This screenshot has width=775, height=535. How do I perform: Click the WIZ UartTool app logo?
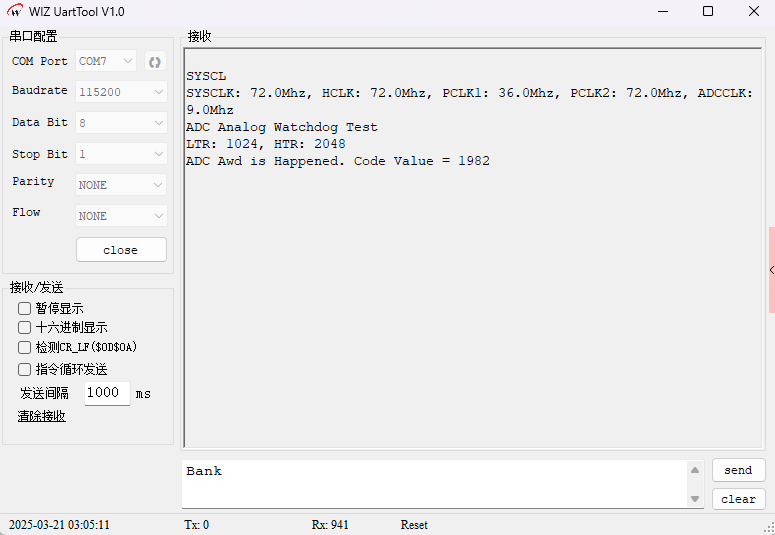tap(15, 11)
